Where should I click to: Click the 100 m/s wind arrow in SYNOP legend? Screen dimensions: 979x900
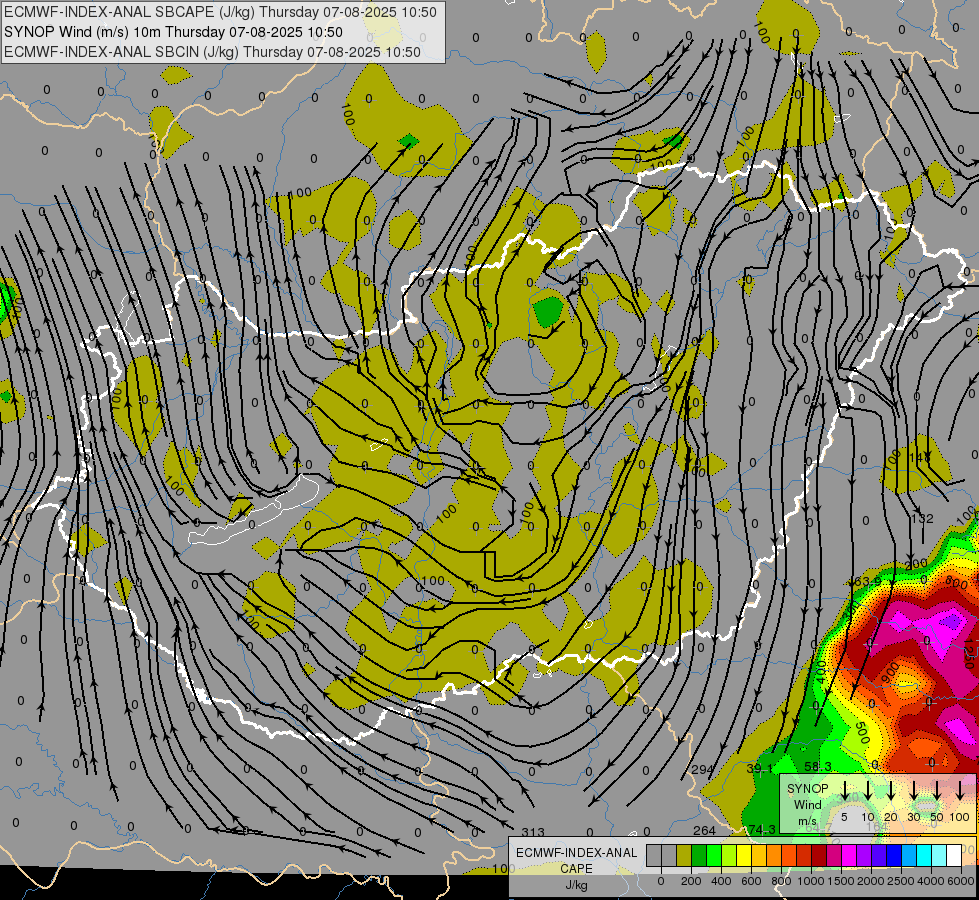960,789
